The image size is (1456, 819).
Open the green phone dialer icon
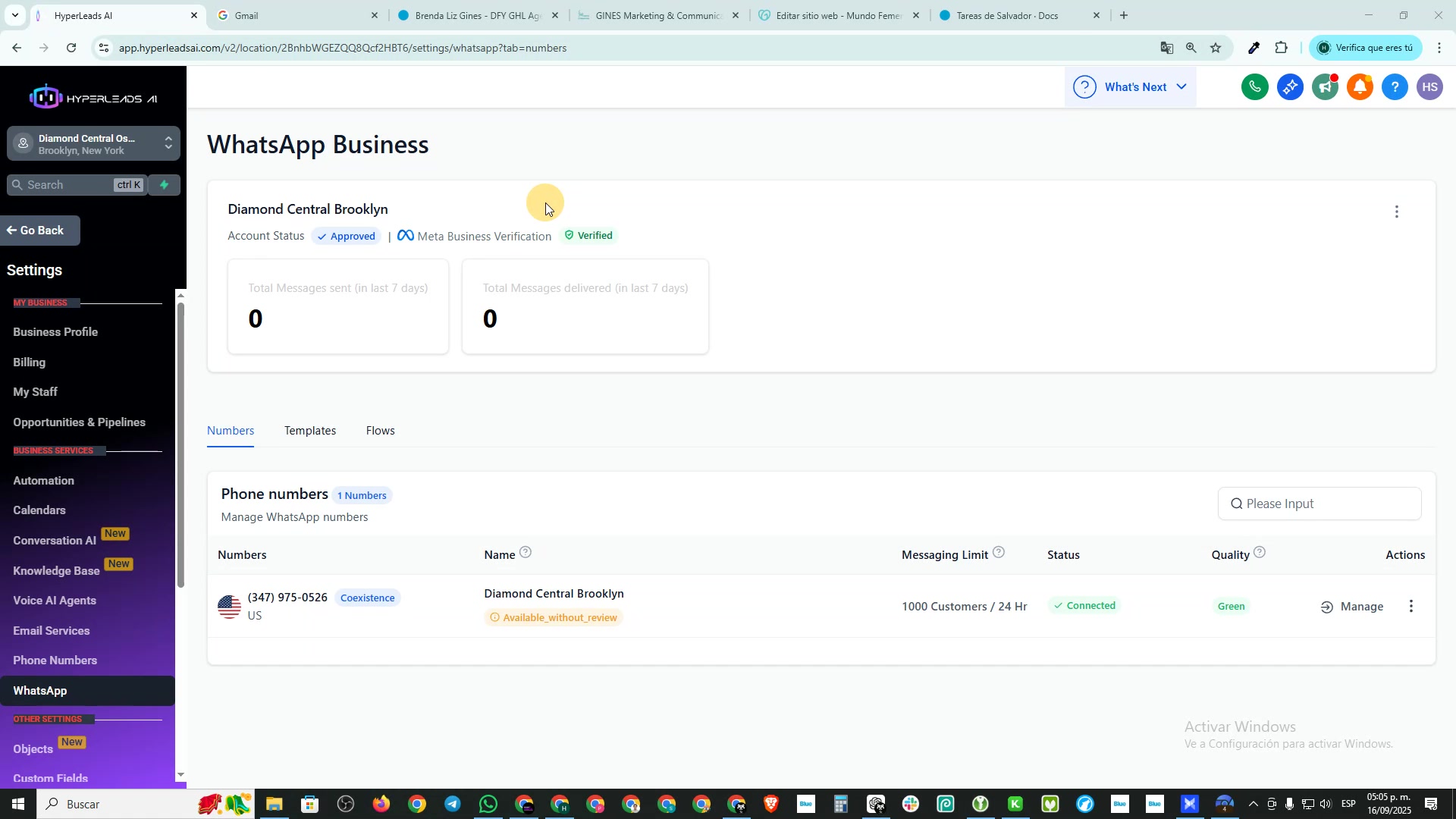(x=1255, y=87)
